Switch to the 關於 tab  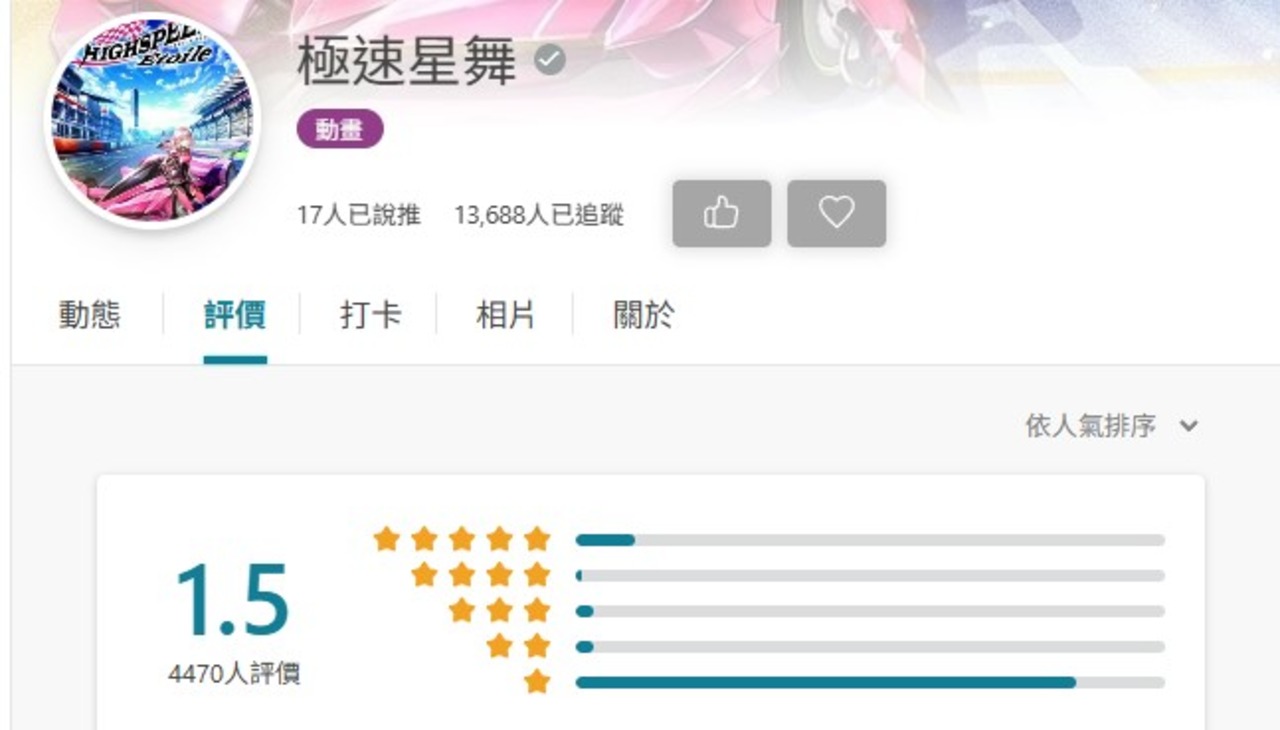click(643, 316)
